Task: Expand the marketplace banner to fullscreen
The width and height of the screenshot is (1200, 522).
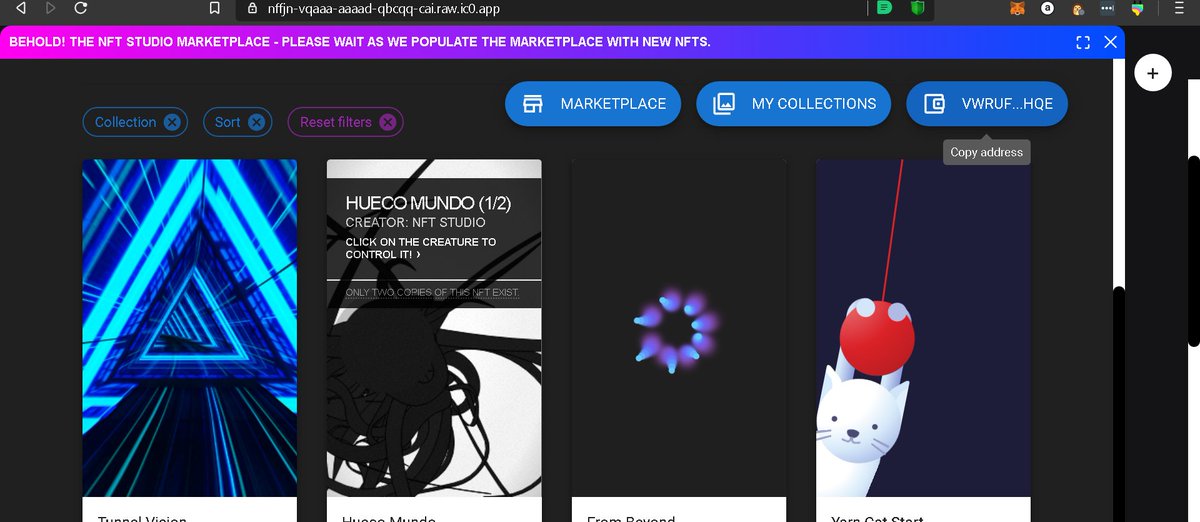Action: click(1082, 42)
